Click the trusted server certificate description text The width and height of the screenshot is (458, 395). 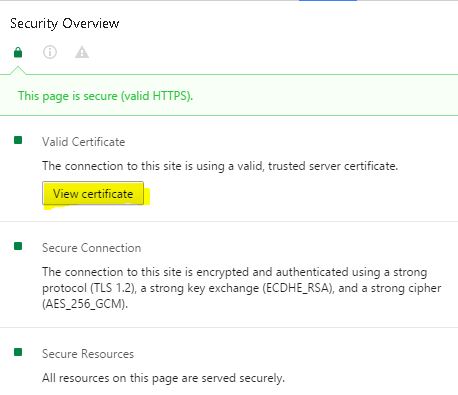point(220,166)
